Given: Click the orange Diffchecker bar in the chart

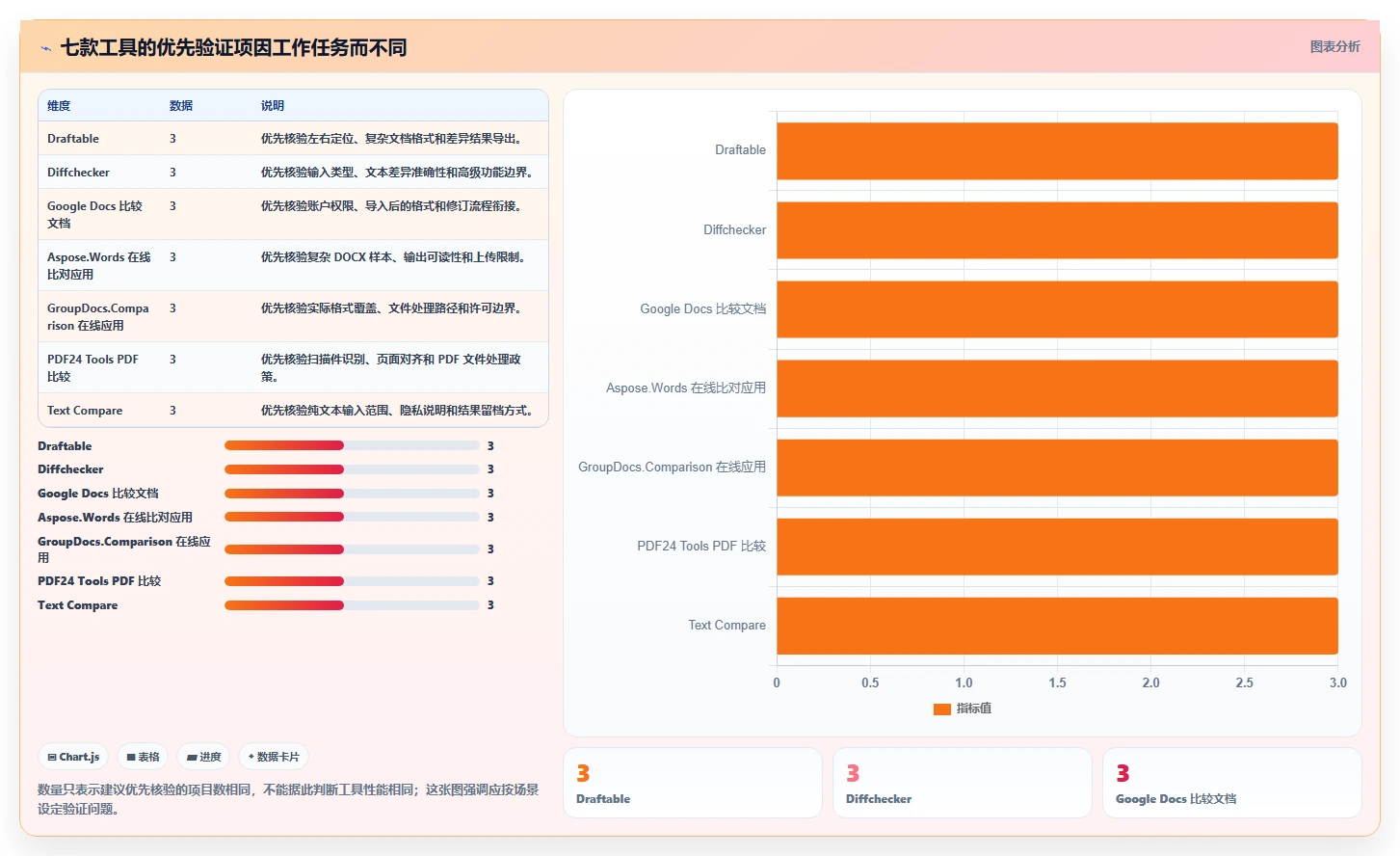Looking at the screenshot, I should tap(1057, 230).
